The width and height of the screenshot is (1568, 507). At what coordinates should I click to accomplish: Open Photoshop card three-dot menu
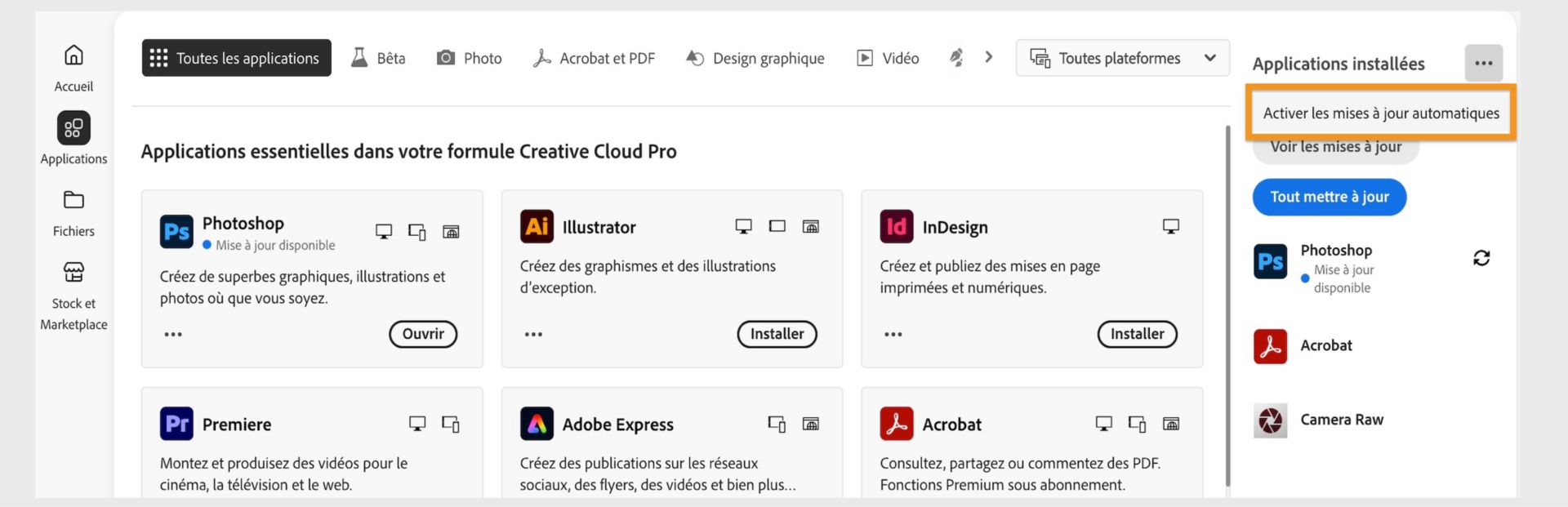point(173,334)
